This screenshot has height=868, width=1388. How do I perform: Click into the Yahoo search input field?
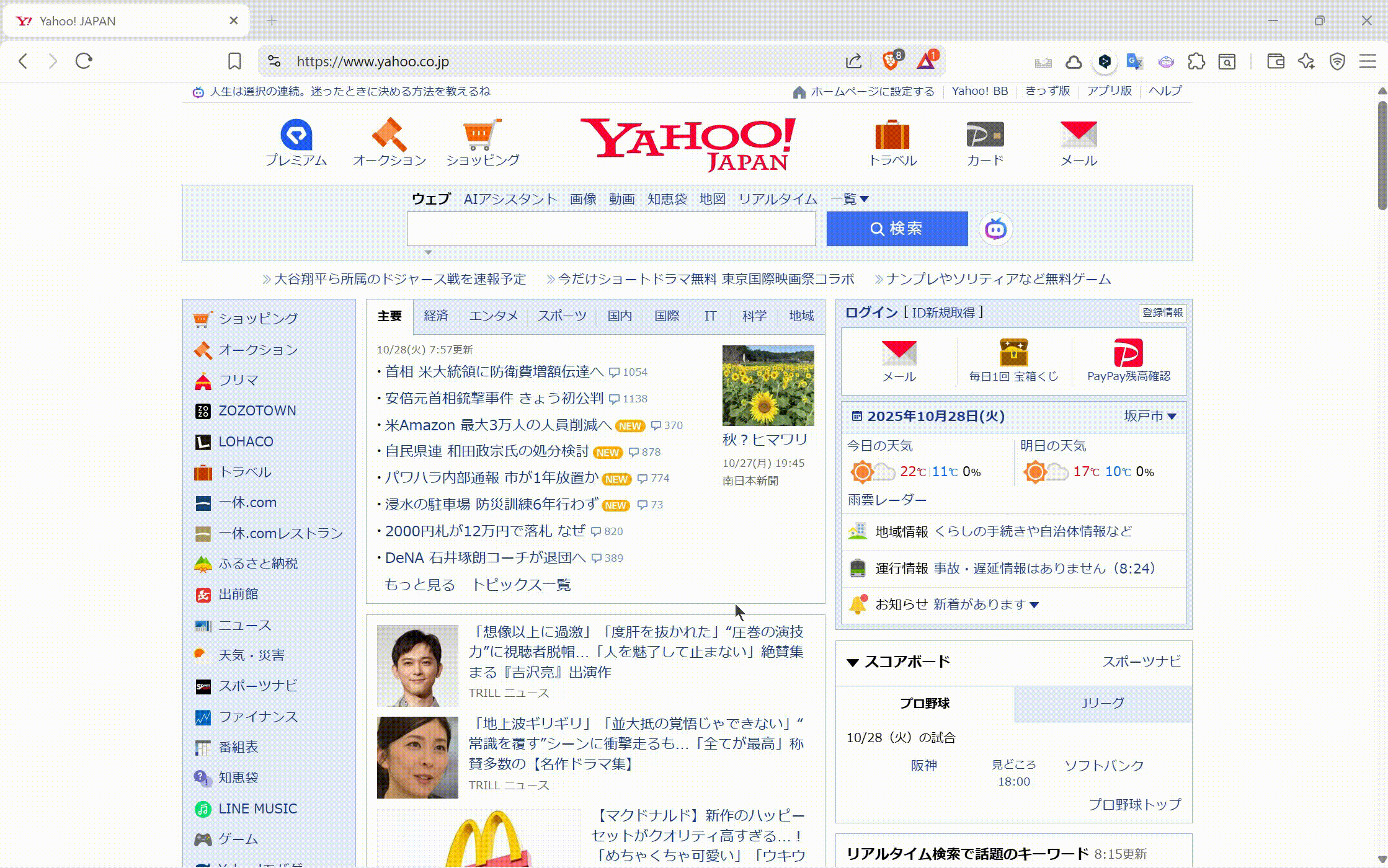(611, 229)
